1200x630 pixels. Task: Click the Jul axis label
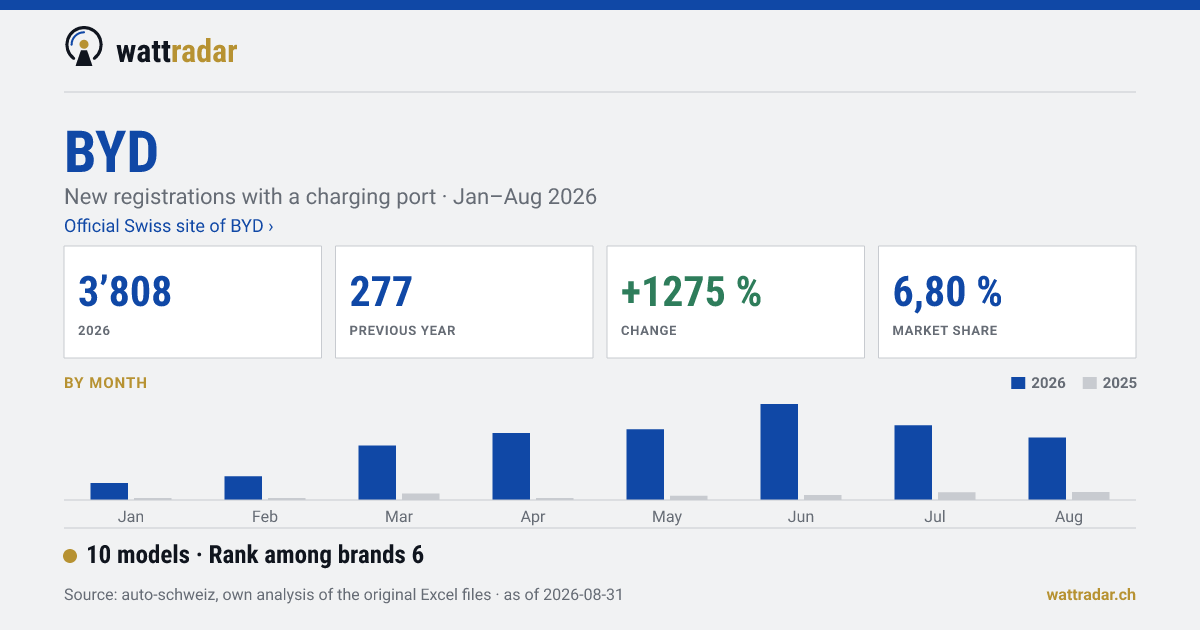click(935, 517)
